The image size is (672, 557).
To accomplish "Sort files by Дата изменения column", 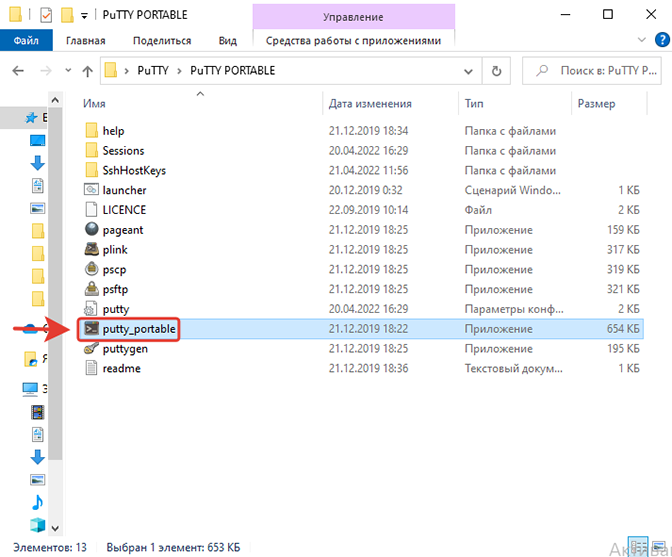I will (x=370, y=104).
